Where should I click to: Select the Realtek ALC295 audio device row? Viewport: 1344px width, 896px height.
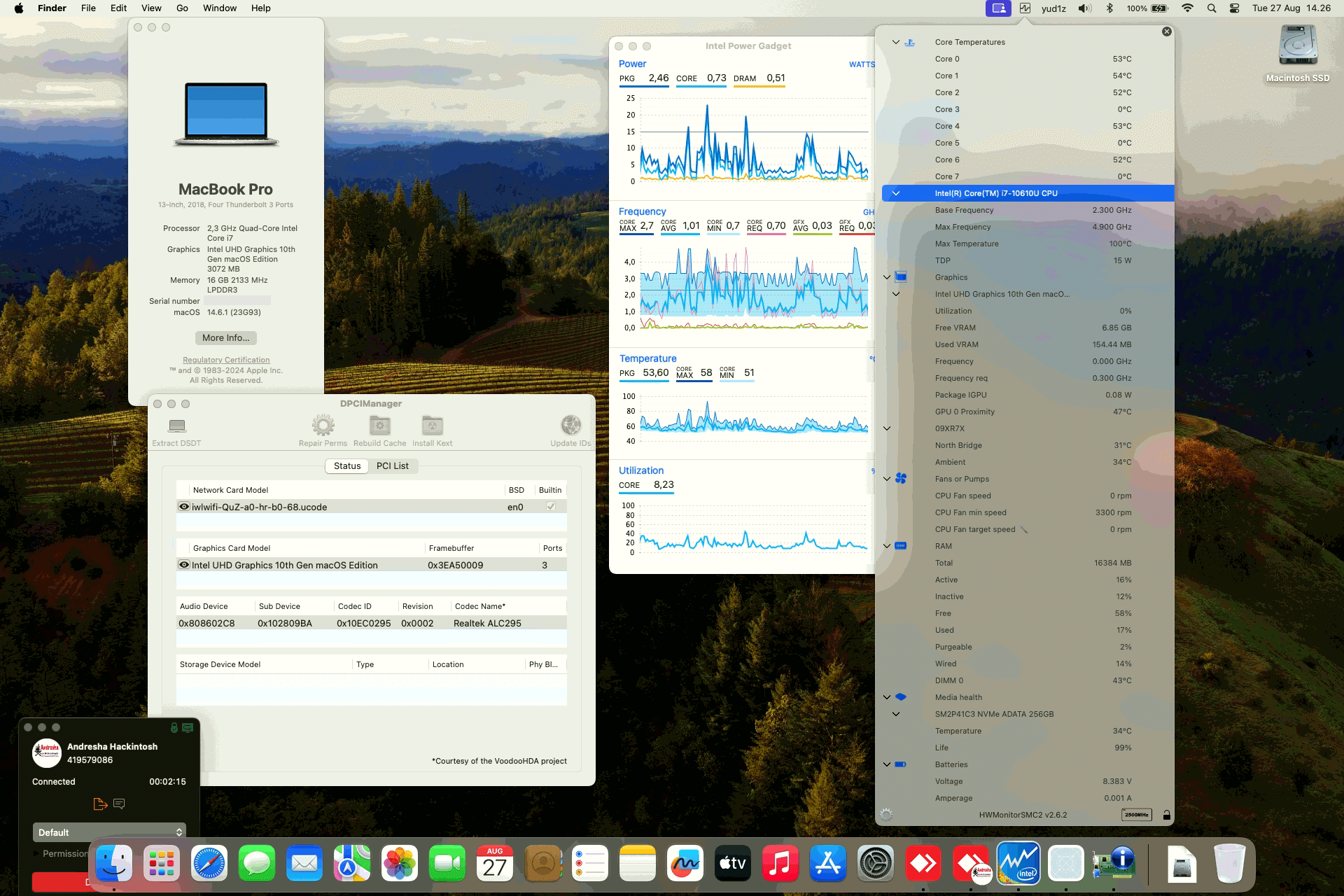coord(371,623)
